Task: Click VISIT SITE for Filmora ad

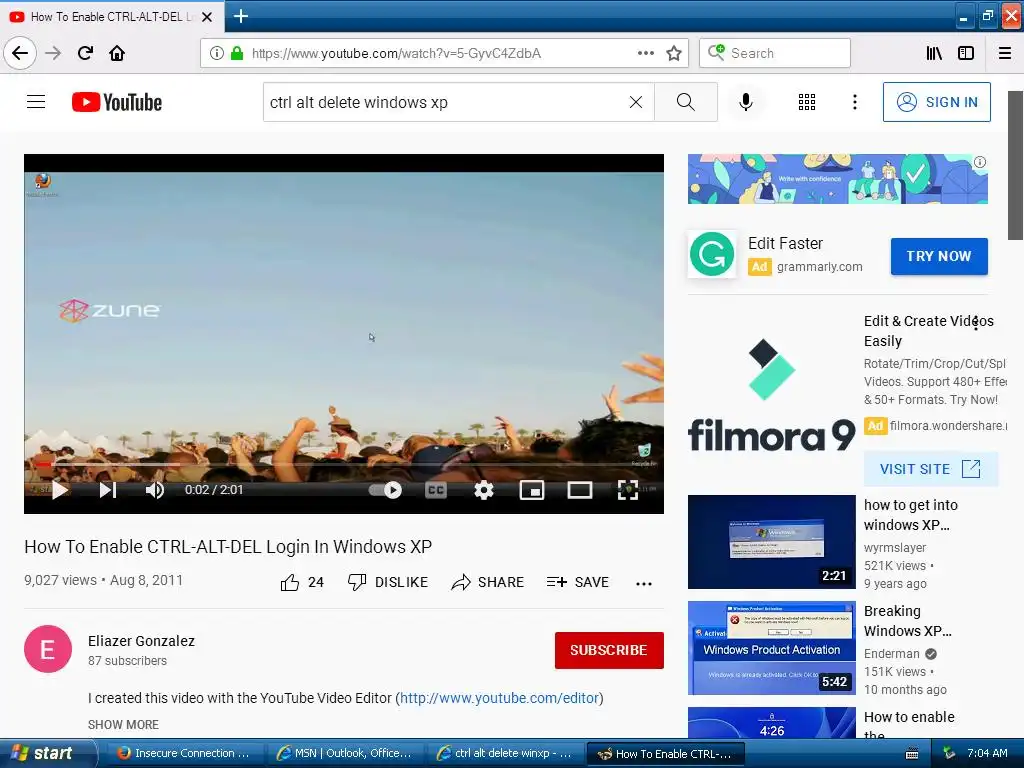Action: pyautogui.click(x=930, y=469)
